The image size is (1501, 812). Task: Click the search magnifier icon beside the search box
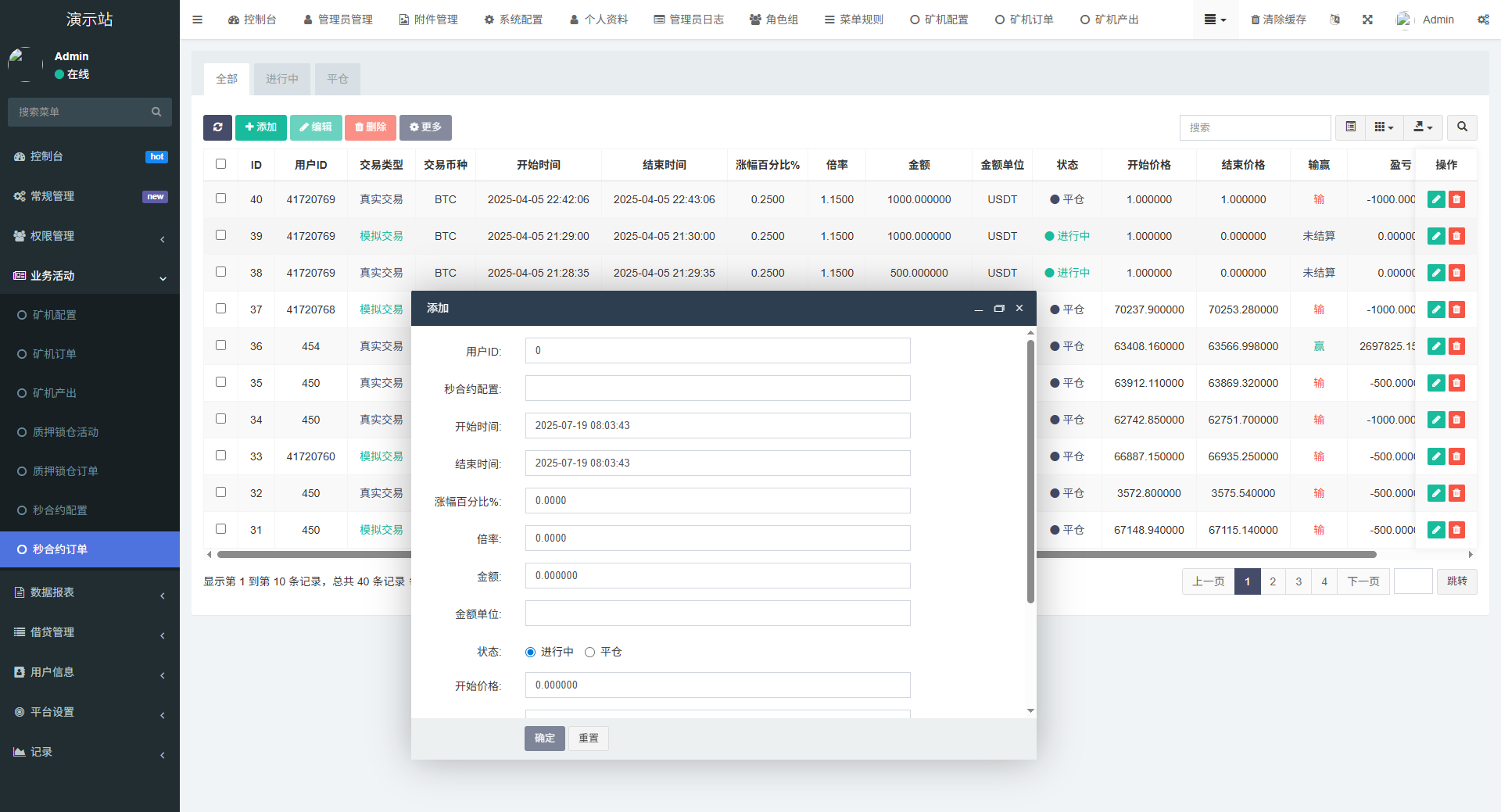(x=1461, y=127)
